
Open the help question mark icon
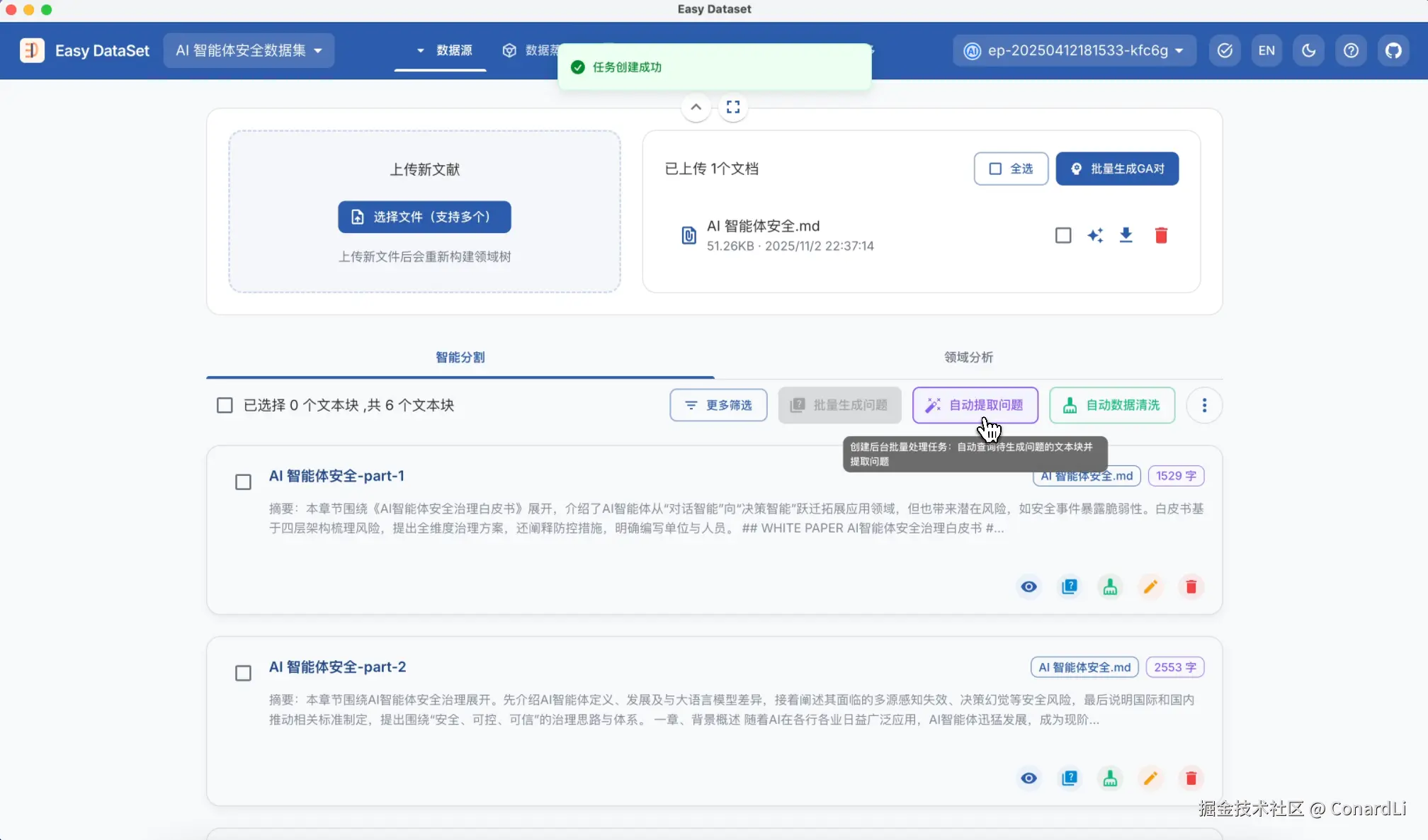tap(1351, 50)
